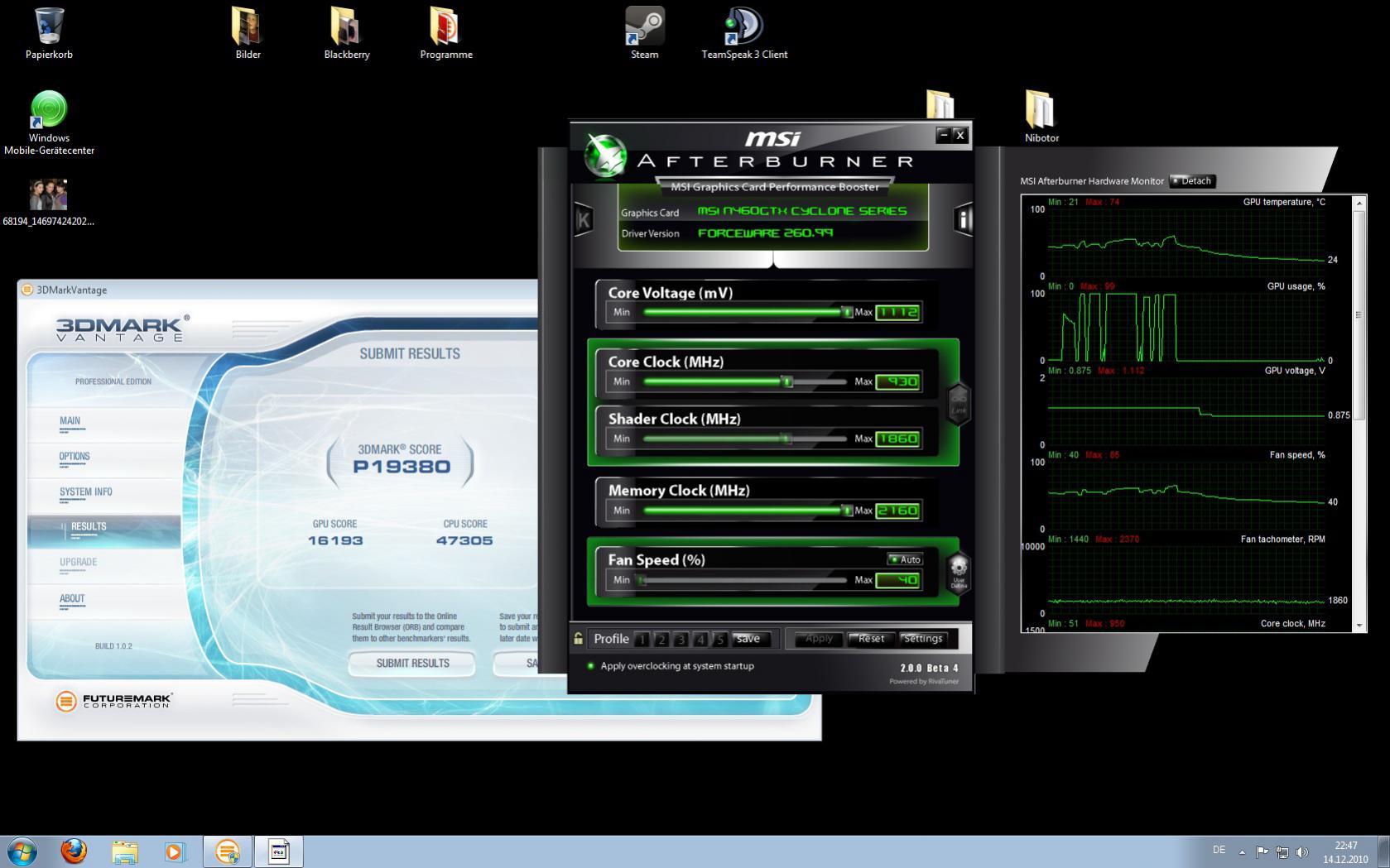Click the Futuremark Corporation logo
1390x868 pixels.
113,701
